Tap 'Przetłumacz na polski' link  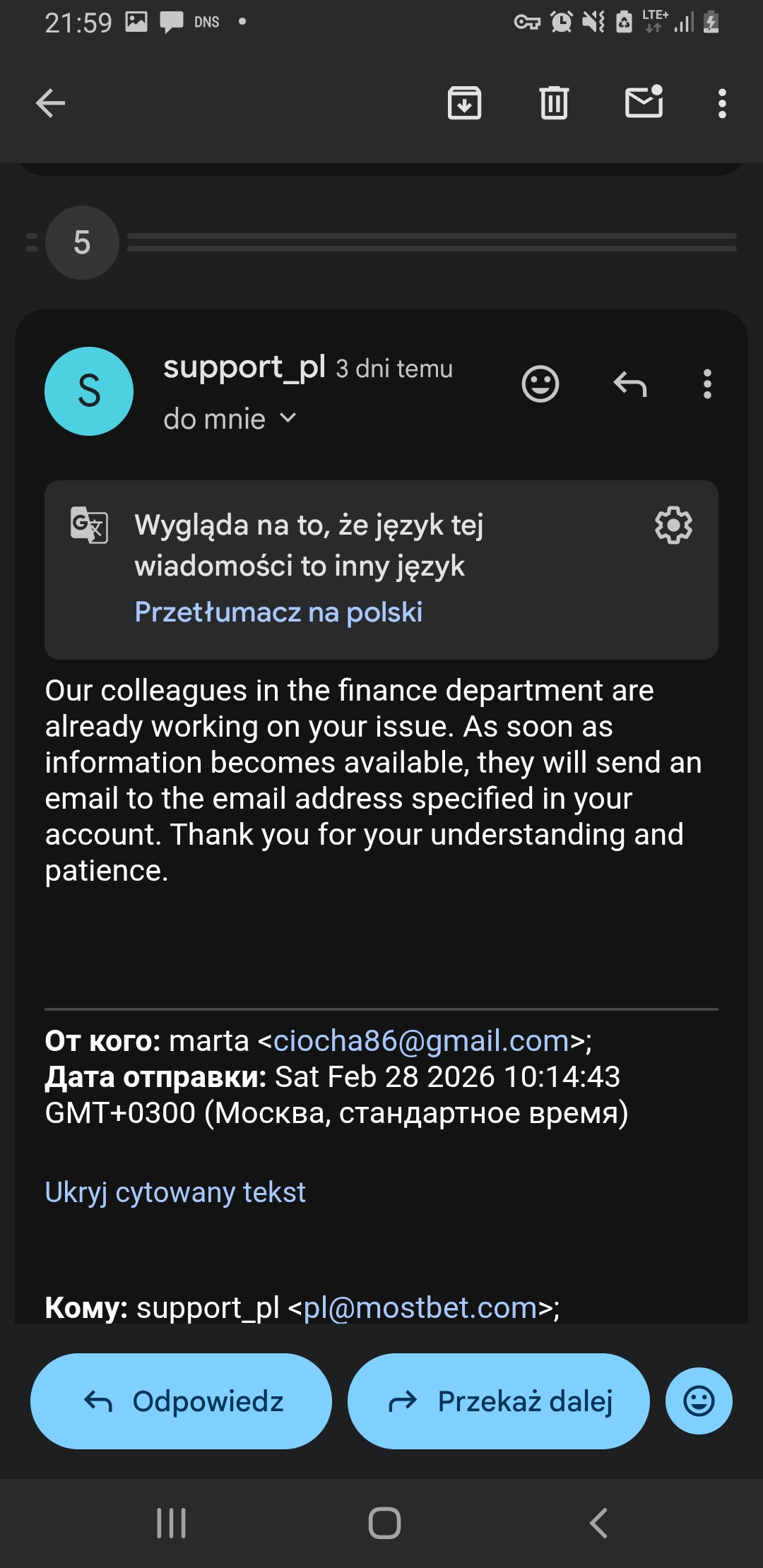(278, 612)
